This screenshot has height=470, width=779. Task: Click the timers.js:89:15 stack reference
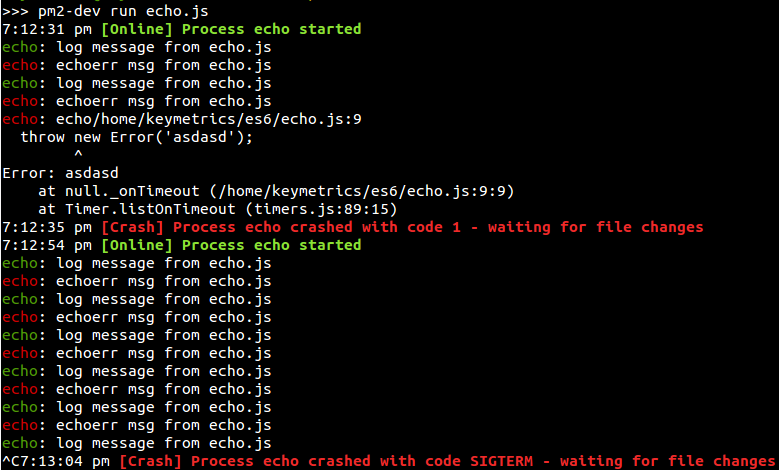321,209
